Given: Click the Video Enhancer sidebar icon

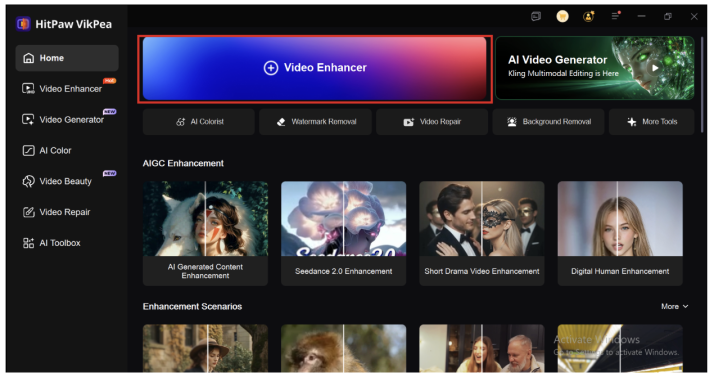Looking at the screenshot, I should [28, 89].
